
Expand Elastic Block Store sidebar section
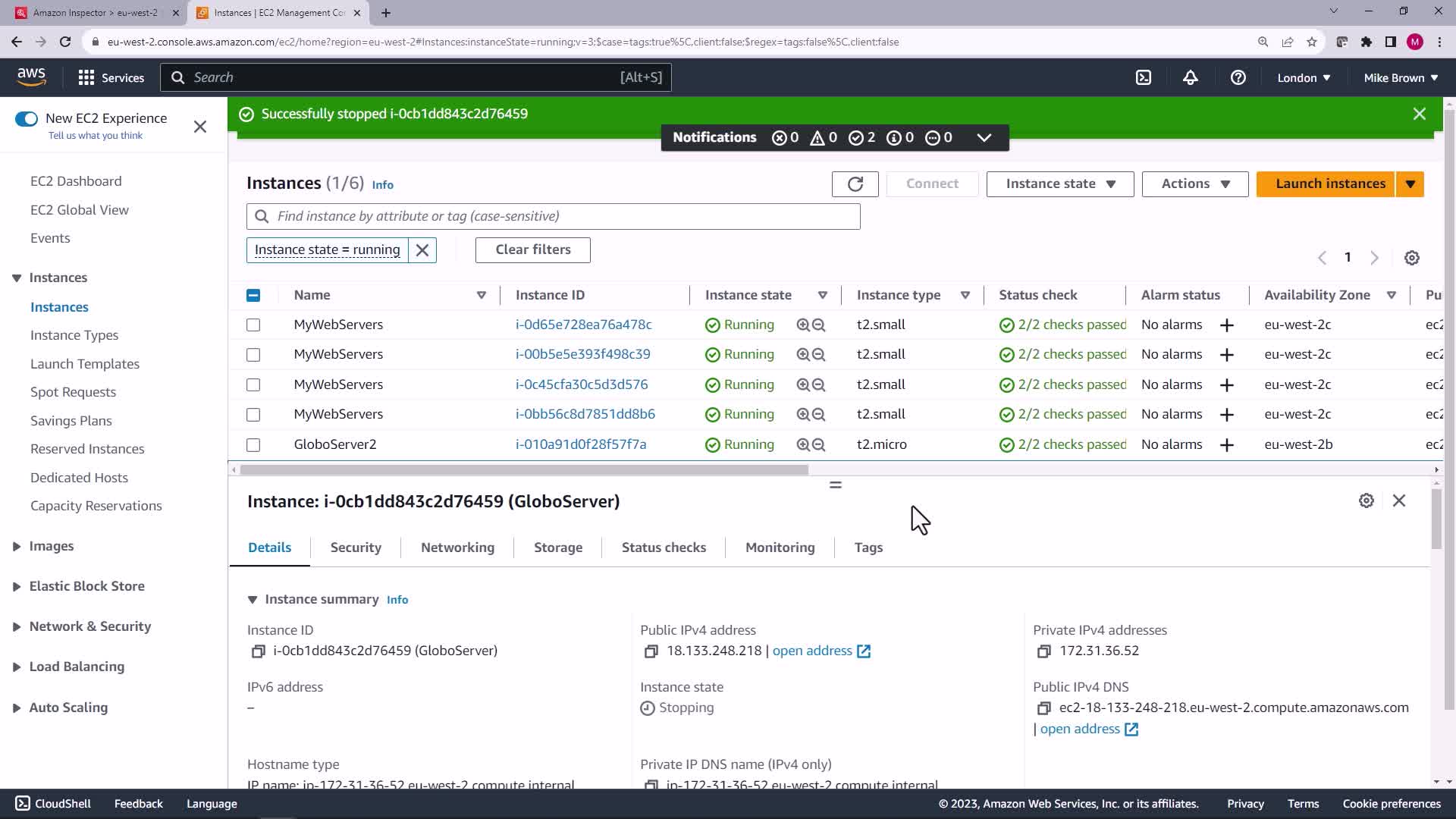point(86,586)
